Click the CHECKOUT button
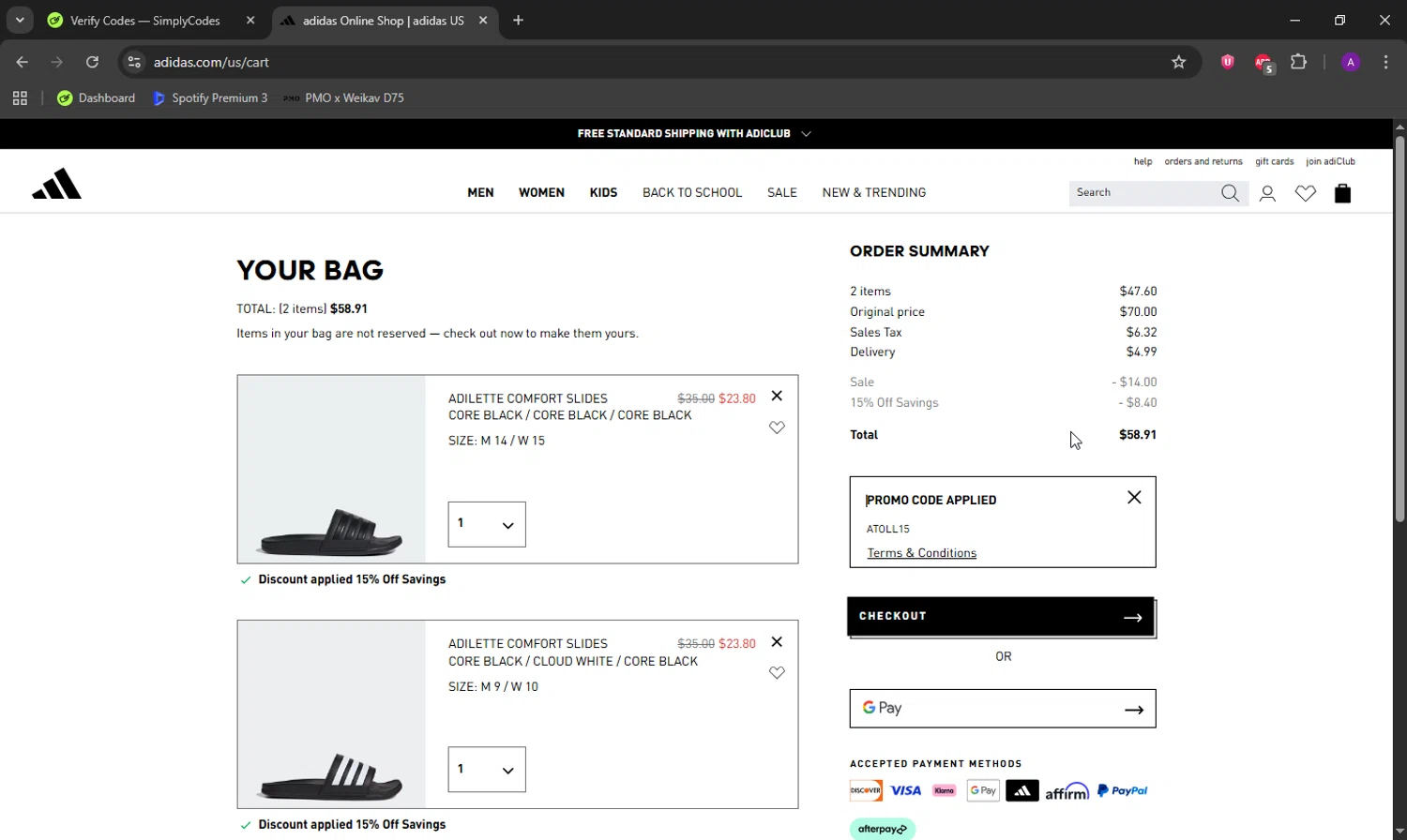 1002,617
